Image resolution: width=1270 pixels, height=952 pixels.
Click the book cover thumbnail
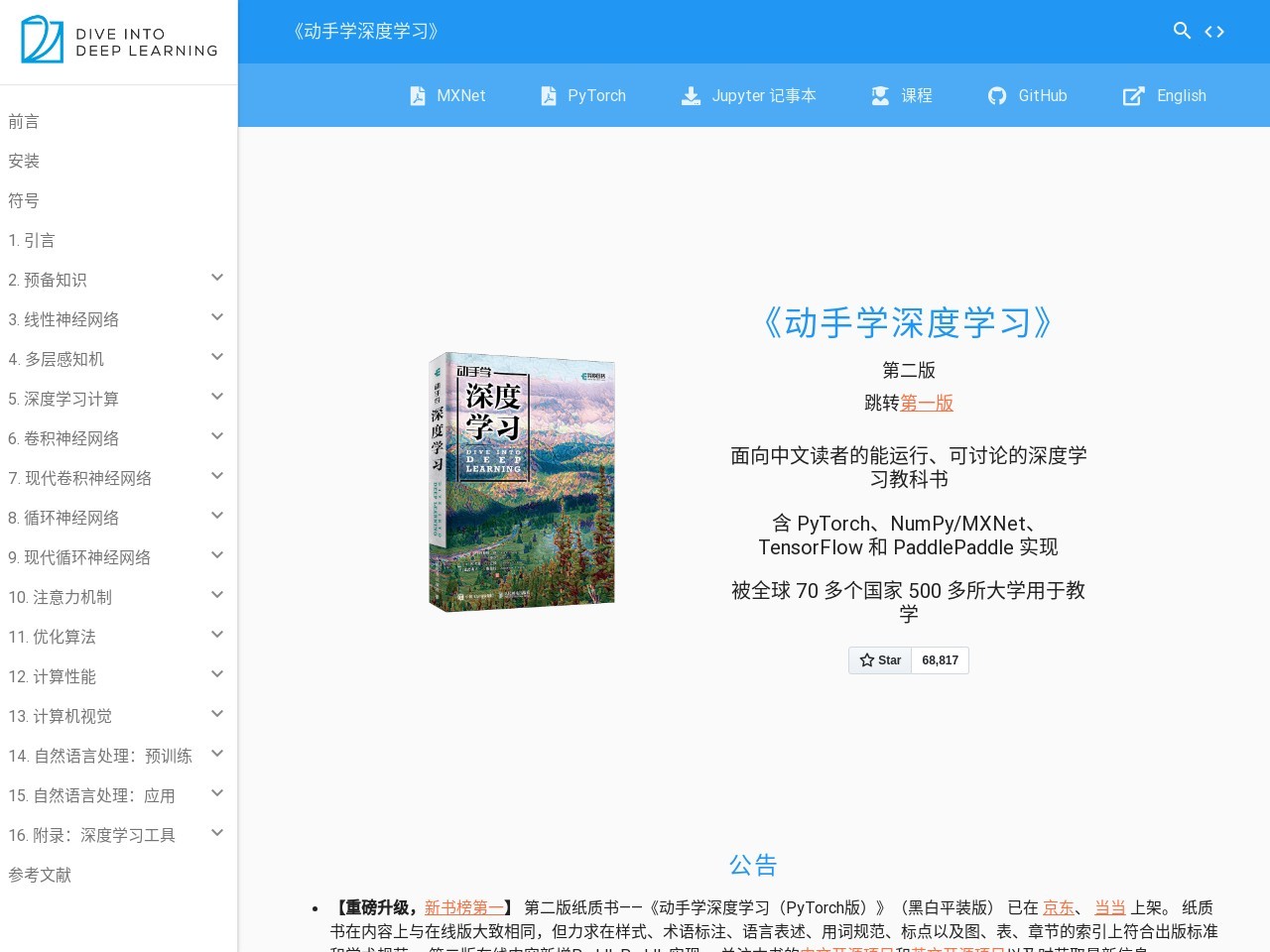[521, 483]
